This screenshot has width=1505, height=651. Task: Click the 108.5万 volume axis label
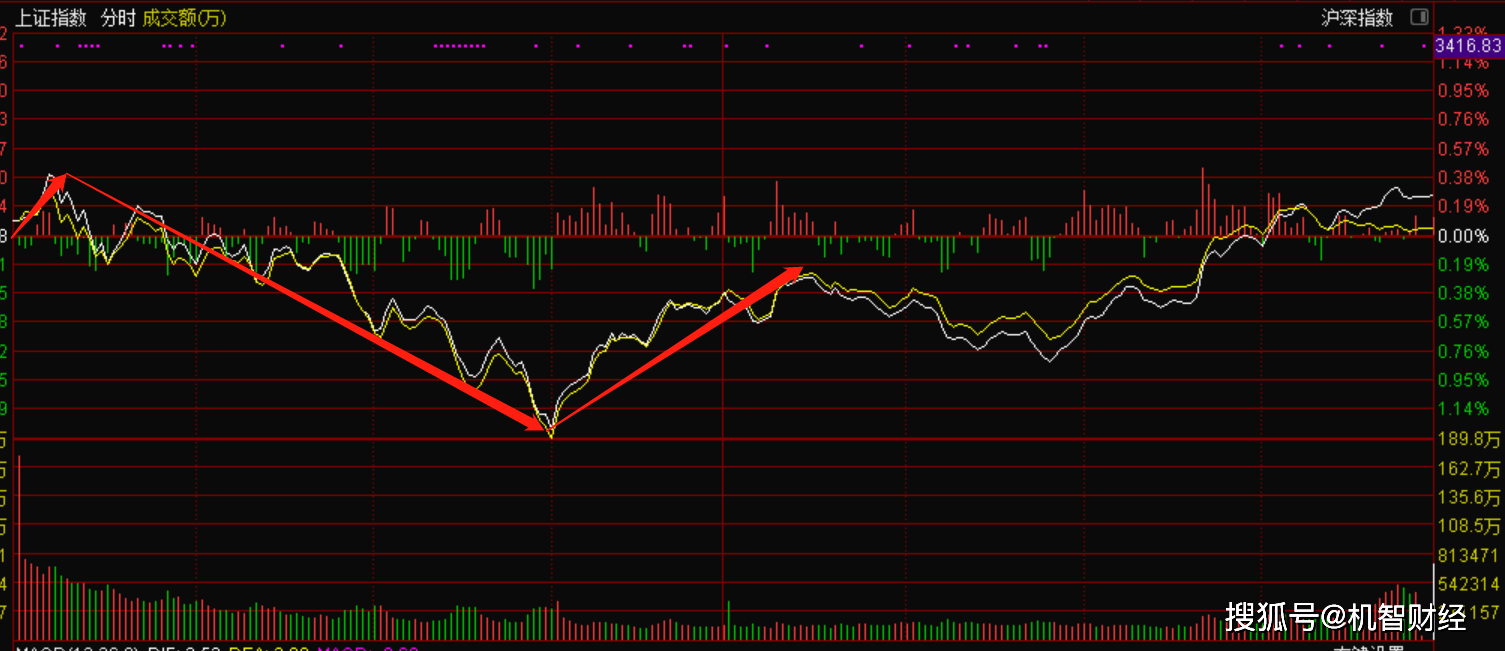1469,526
